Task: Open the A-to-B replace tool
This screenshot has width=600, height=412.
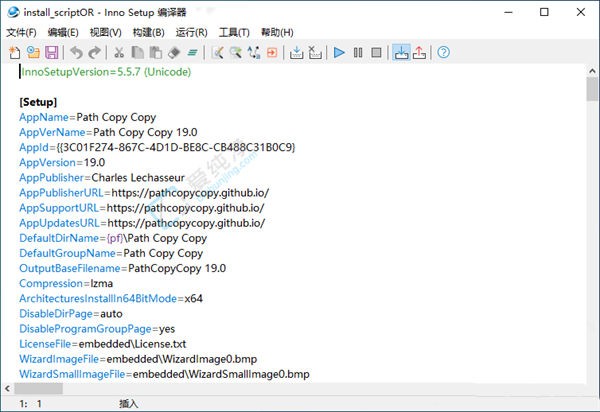Action: click(x=254, y=52)
